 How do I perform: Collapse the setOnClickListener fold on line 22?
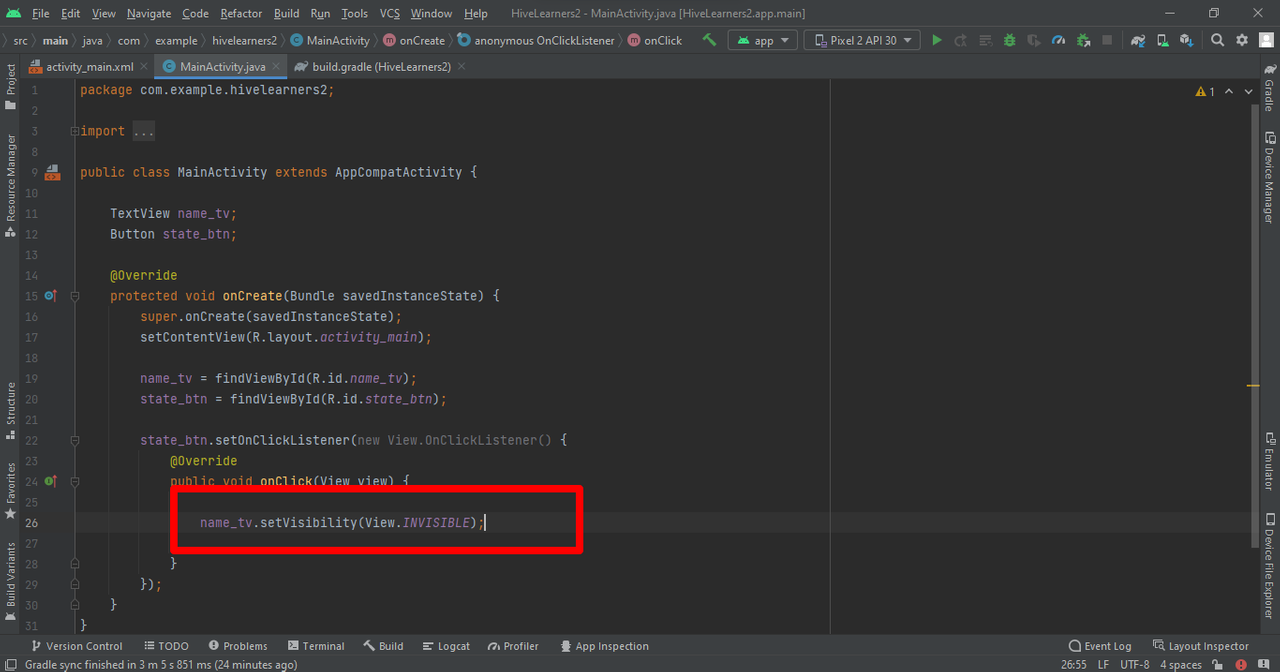click(x=75, y=440)
